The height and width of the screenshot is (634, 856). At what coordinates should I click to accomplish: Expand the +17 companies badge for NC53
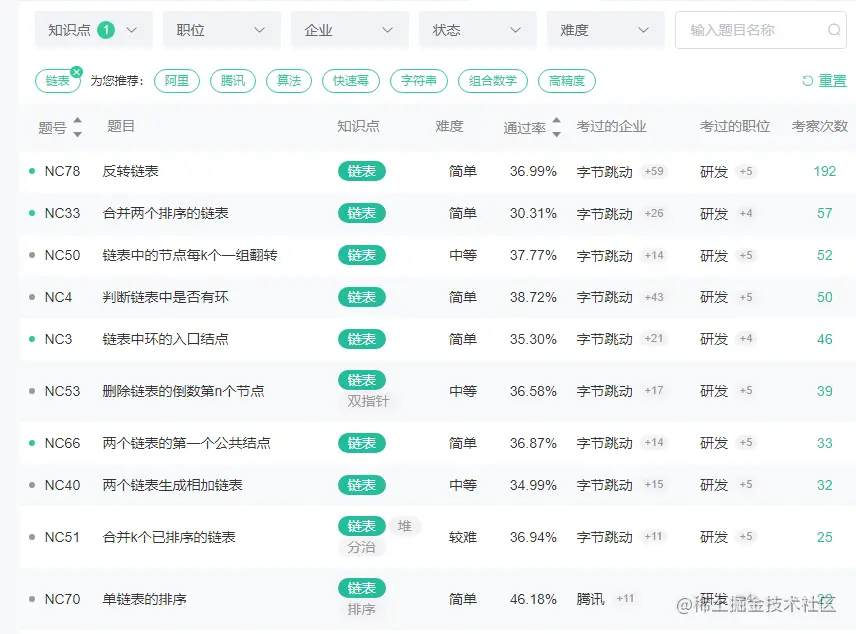[653, 390]
